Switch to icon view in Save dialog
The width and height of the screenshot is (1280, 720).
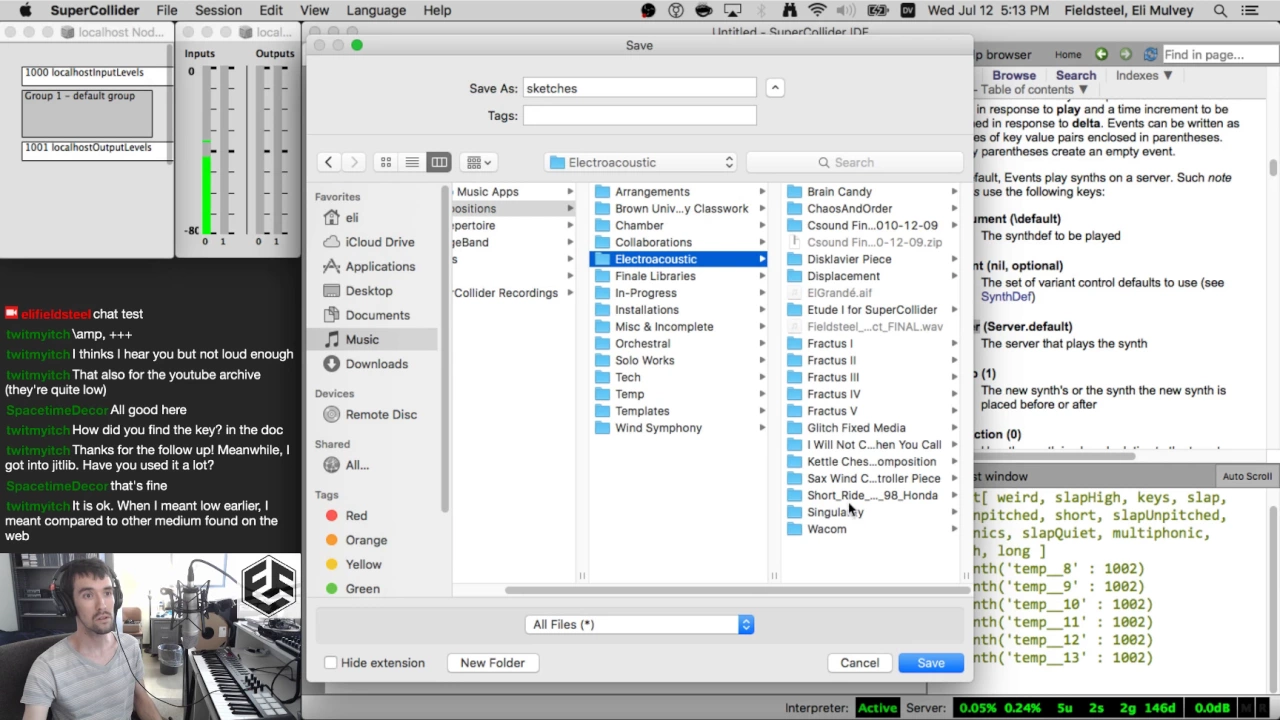click(x=386, y=162)
